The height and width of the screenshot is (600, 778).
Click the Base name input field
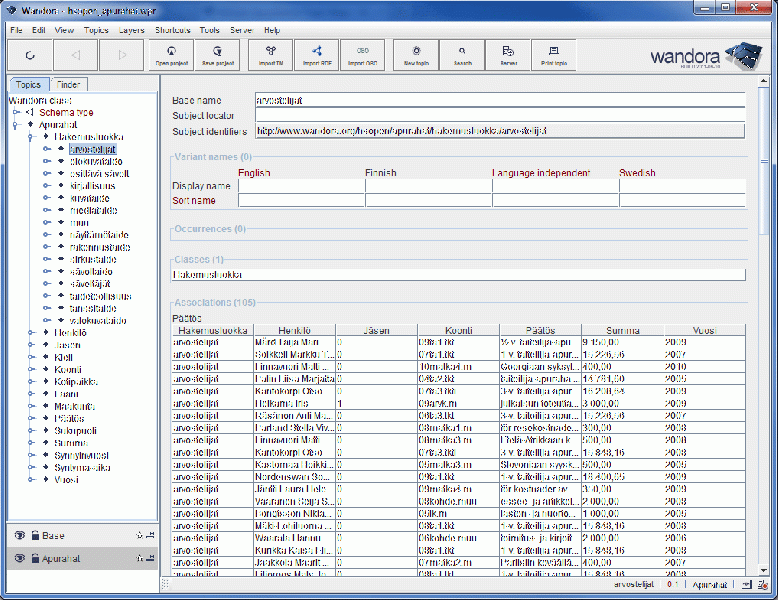500,100
